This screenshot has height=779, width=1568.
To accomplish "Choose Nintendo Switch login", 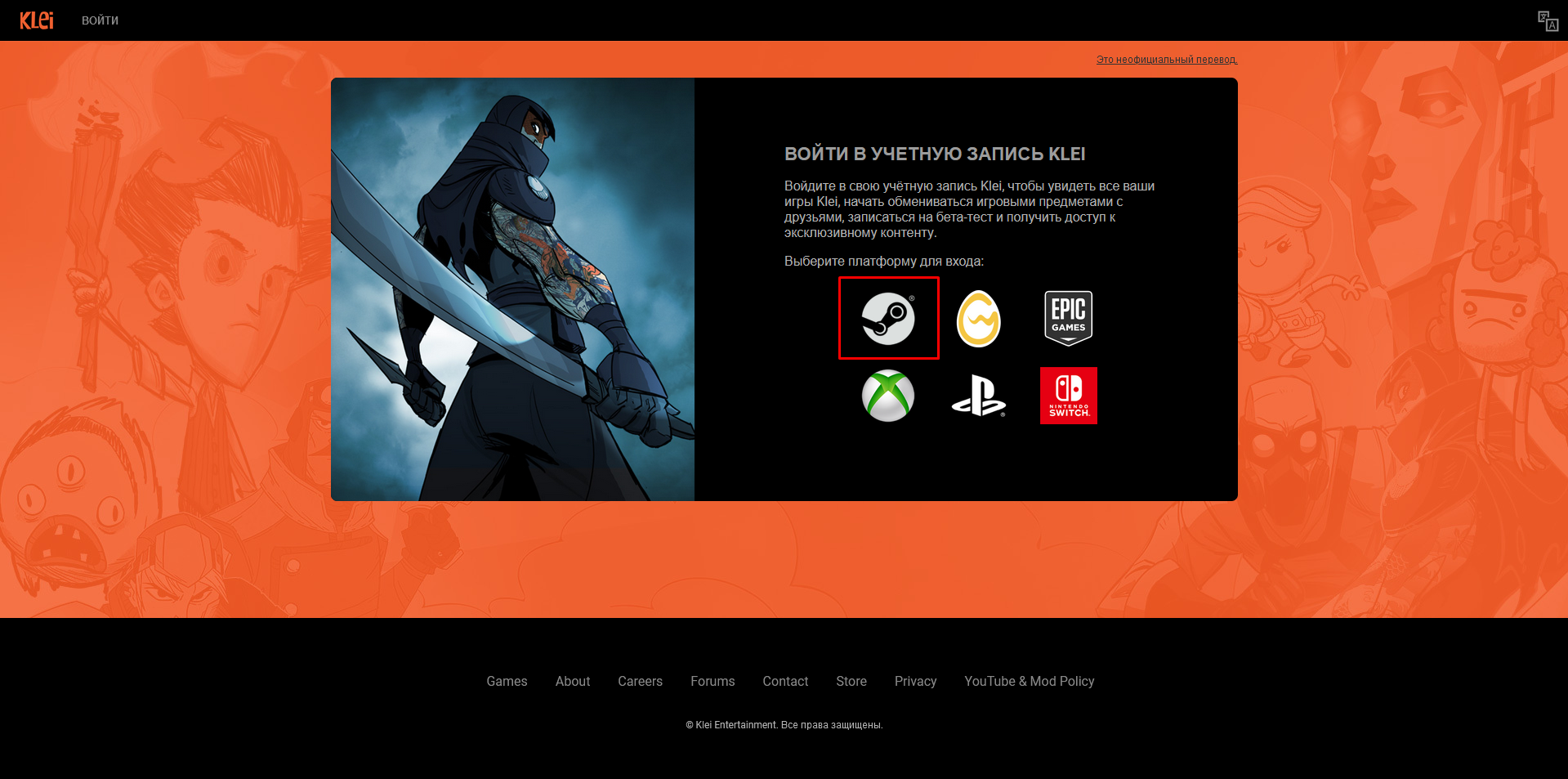I will (x=1069, y=396).
